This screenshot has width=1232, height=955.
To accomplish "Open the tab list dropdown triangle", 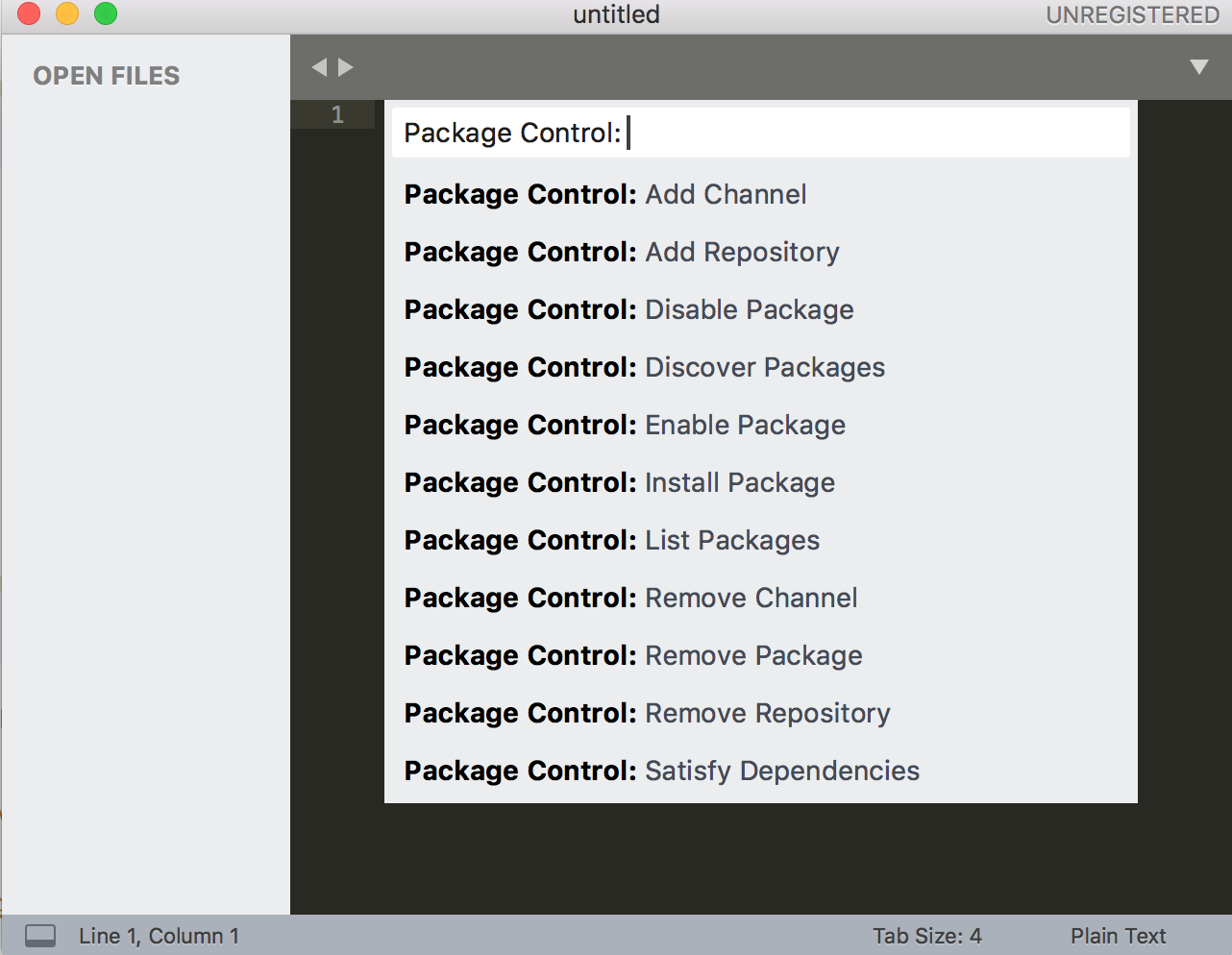I will pos(1199,66).
